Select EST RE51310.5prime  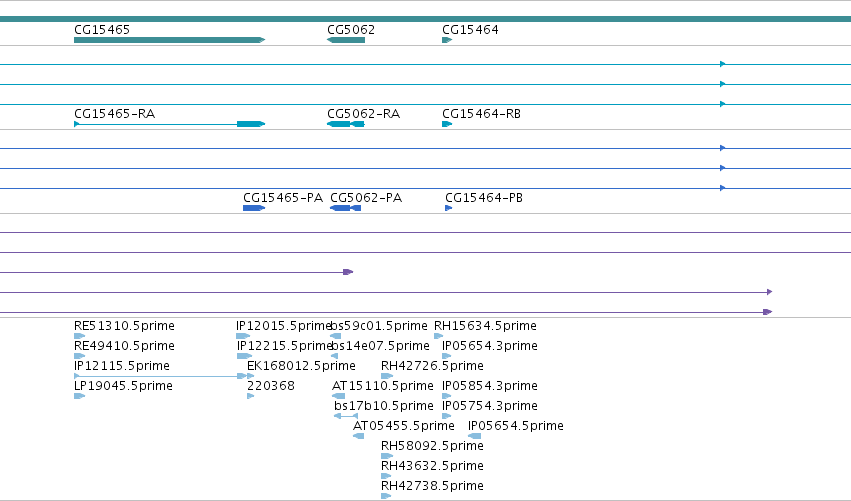click(x=124, y=326)
